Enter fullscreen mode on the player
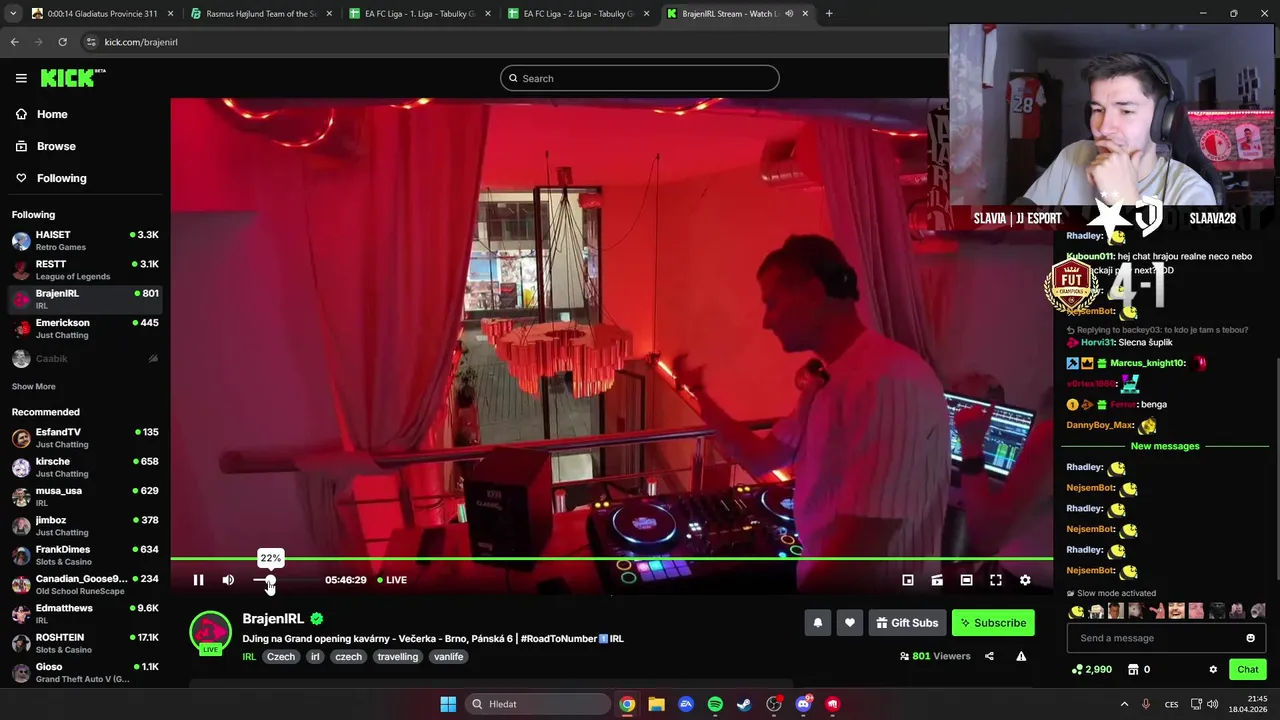1280x720 pixels. tap(996, 580)
